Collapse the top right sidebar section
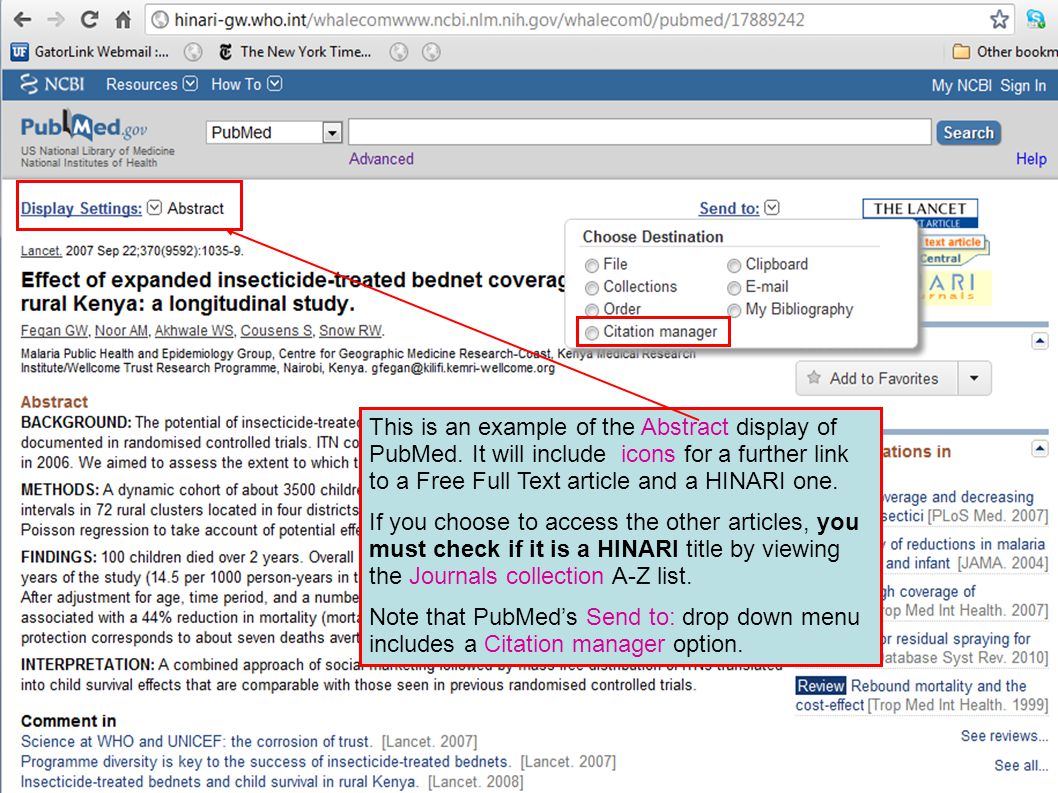 1040,341
